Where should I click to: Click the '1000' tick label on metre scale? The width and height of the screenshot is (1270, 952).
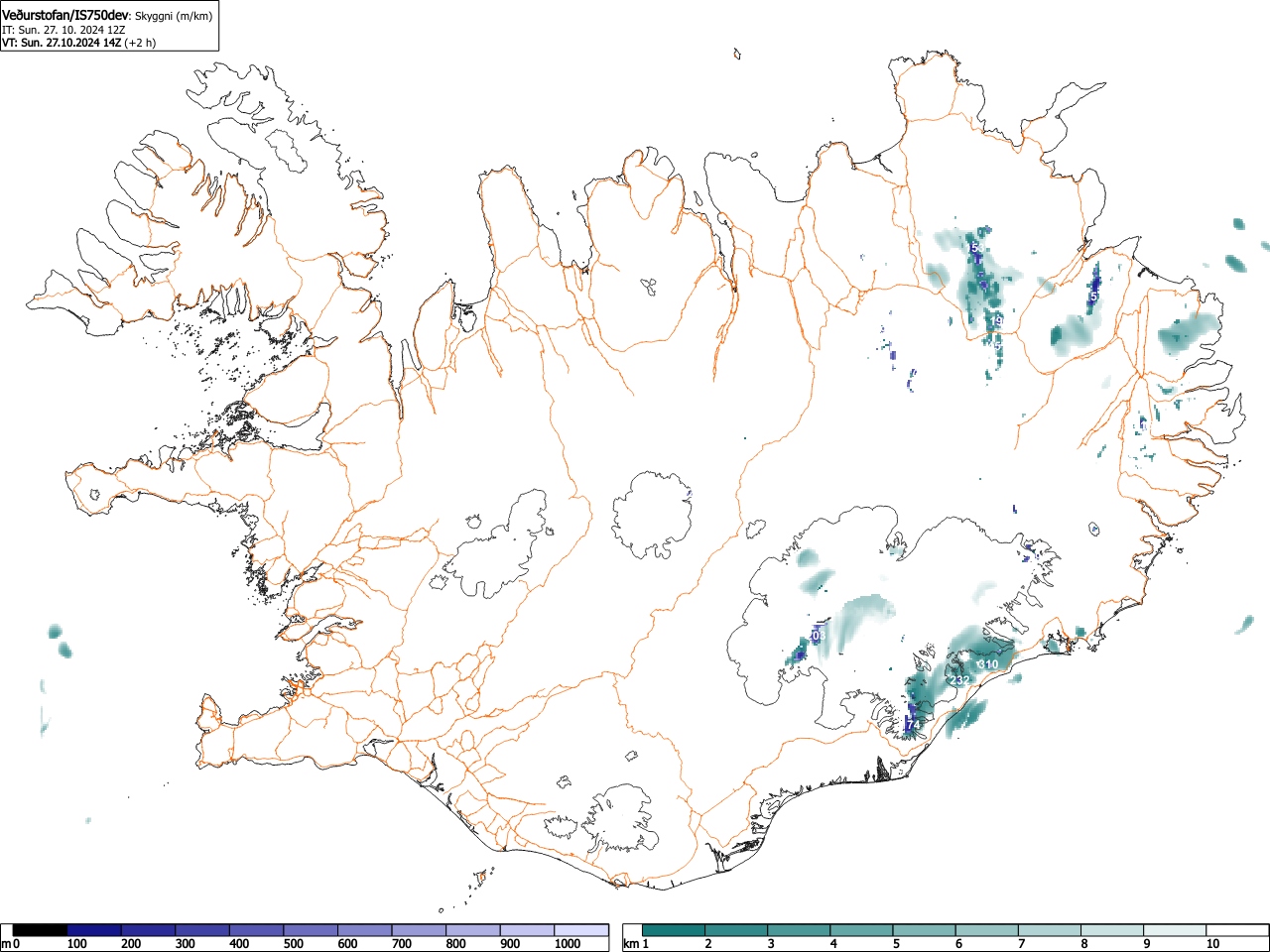tap(568, 944)
